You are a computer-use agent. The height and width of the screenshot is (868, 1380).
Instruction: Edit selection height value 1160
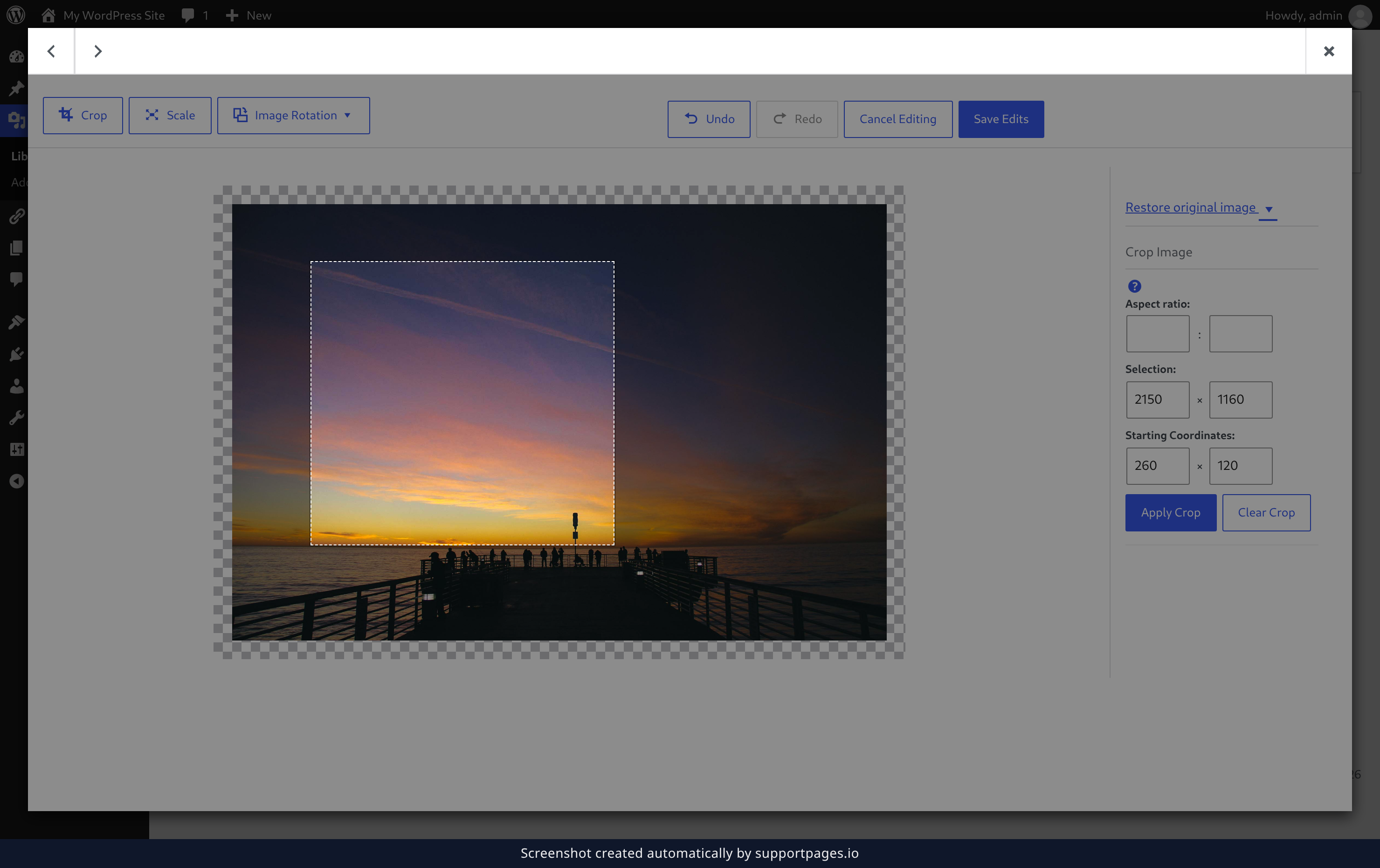[1240, 400]
